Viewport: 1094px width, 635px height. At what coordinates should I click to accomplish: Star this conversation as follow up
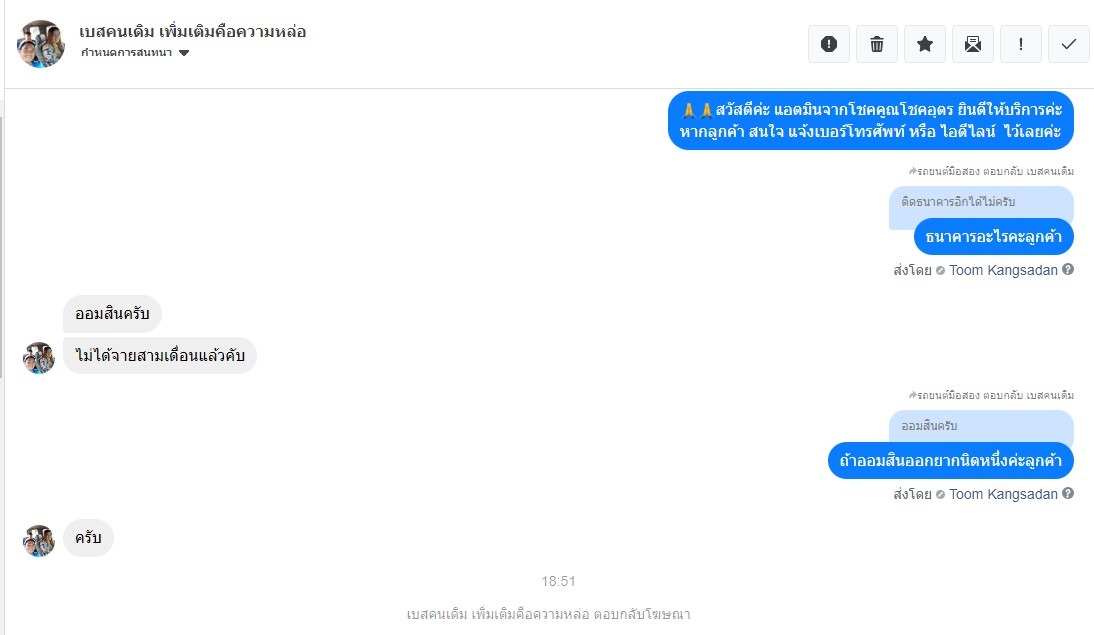(925, 44)
